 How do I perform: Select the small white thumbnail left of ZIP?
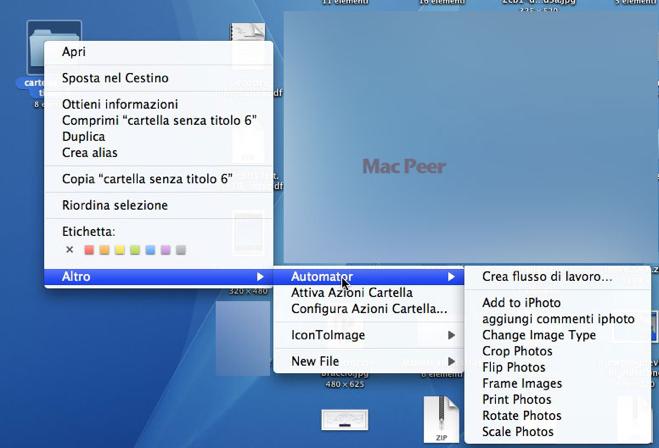click(x=345, y=420)
